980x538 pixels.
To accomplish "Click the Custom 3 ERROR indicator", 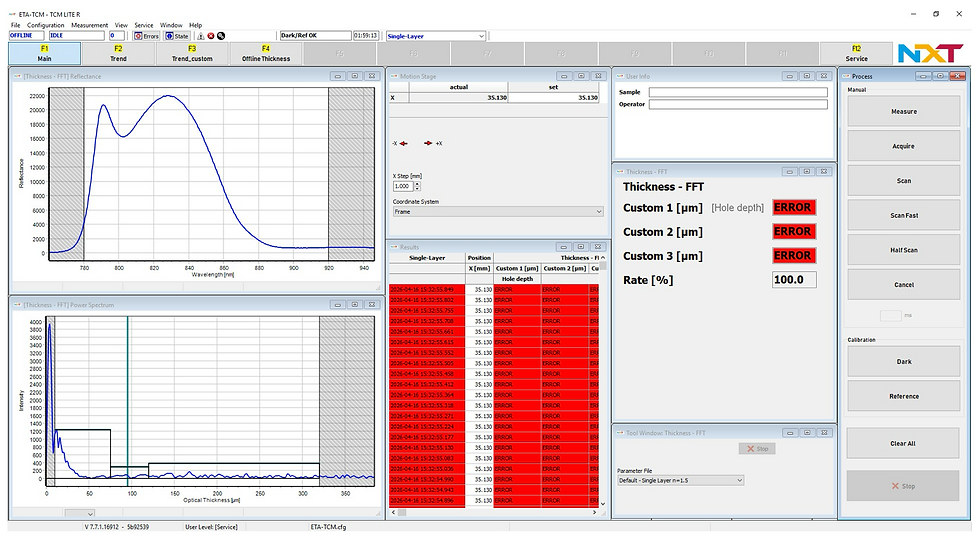I will tap(794, 256).
